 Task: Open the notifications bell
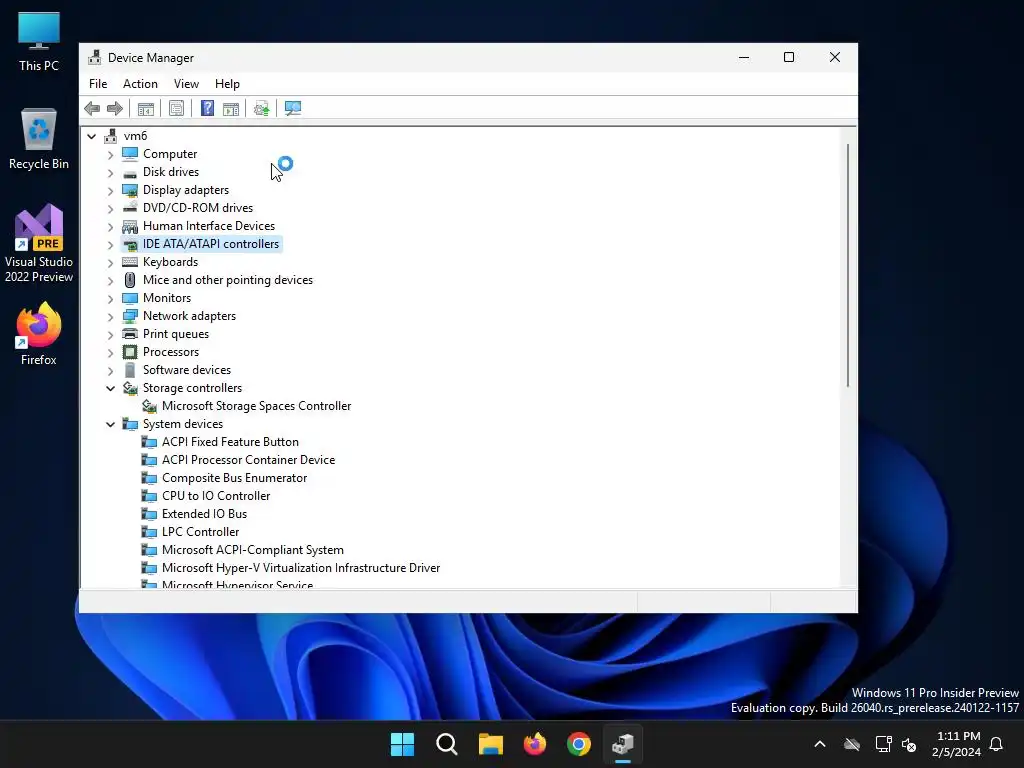[997, 744]
